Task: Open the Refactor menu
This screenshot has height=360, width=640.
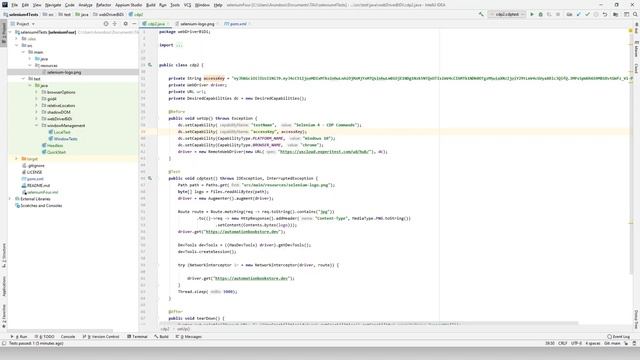Action: tap(104, 5)
